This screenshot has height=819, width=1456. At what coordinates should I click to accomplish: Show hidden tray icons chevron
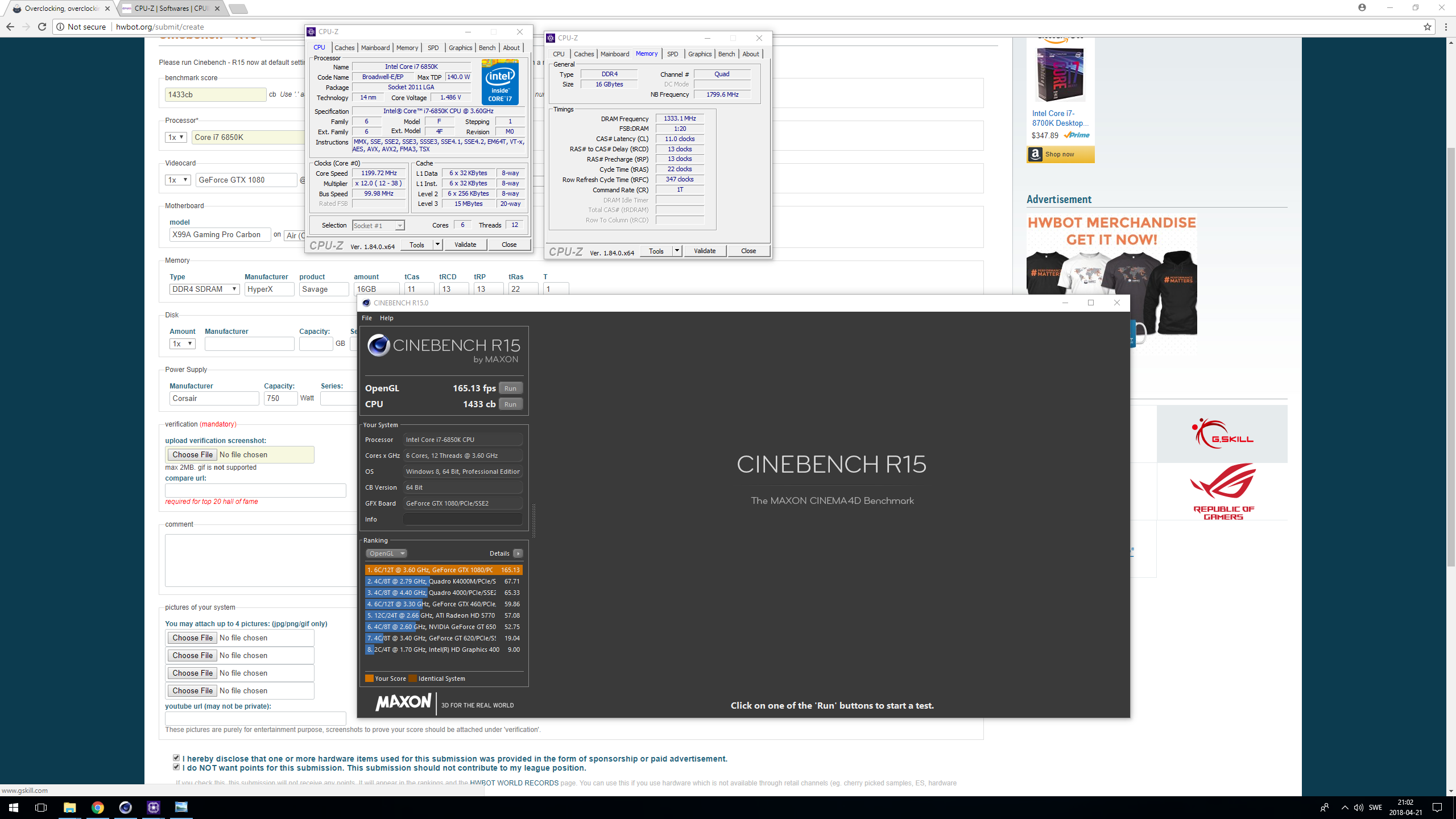pyautogui.click(x=1345, y=808)
